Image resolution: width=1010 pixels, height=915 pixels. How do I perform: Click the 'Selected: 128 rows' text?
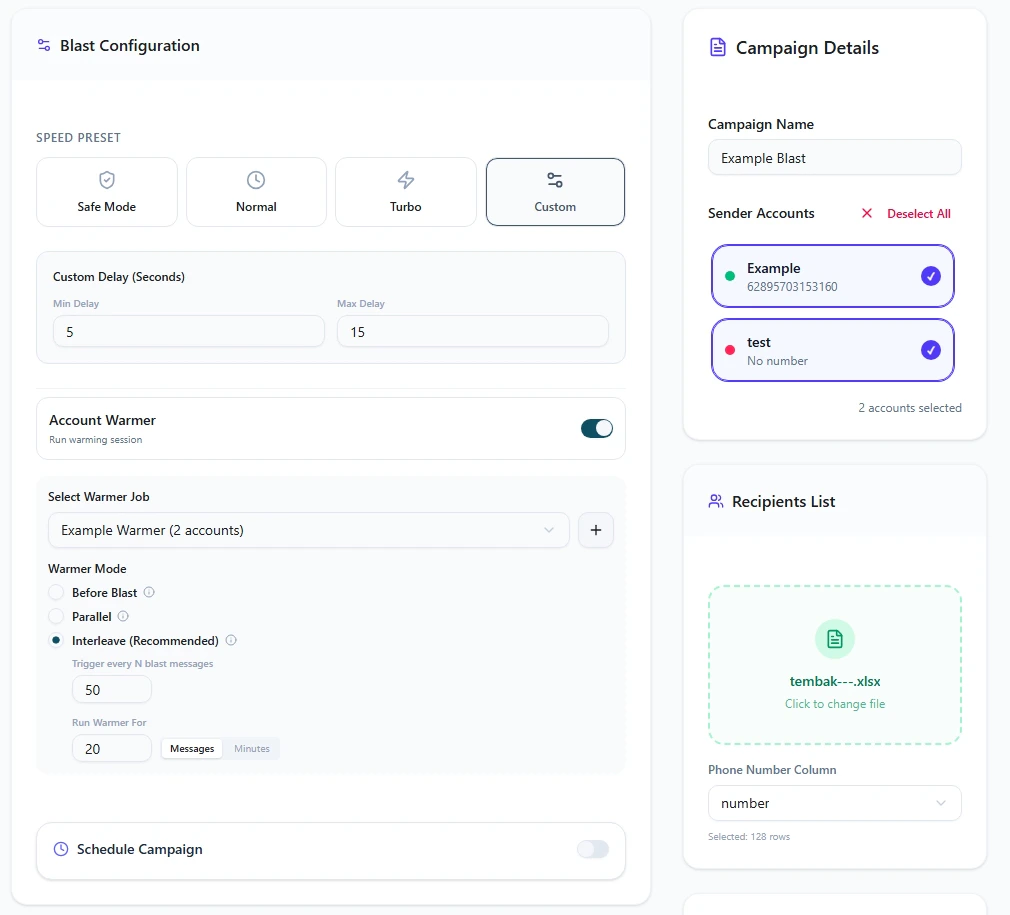(x=748, y=836)
